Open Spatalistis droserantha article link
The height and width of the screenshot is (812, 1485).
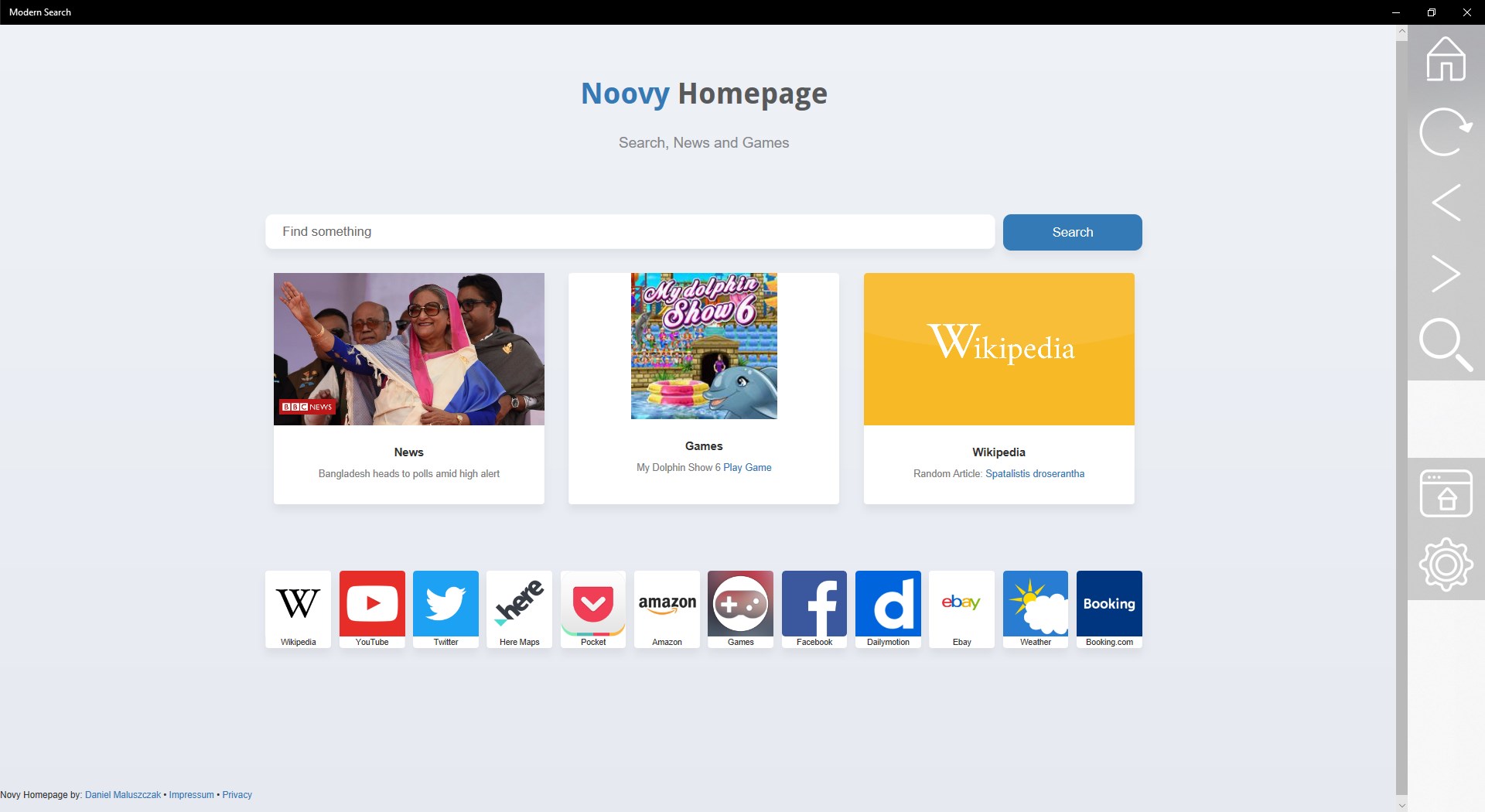tap(1035, 474)
